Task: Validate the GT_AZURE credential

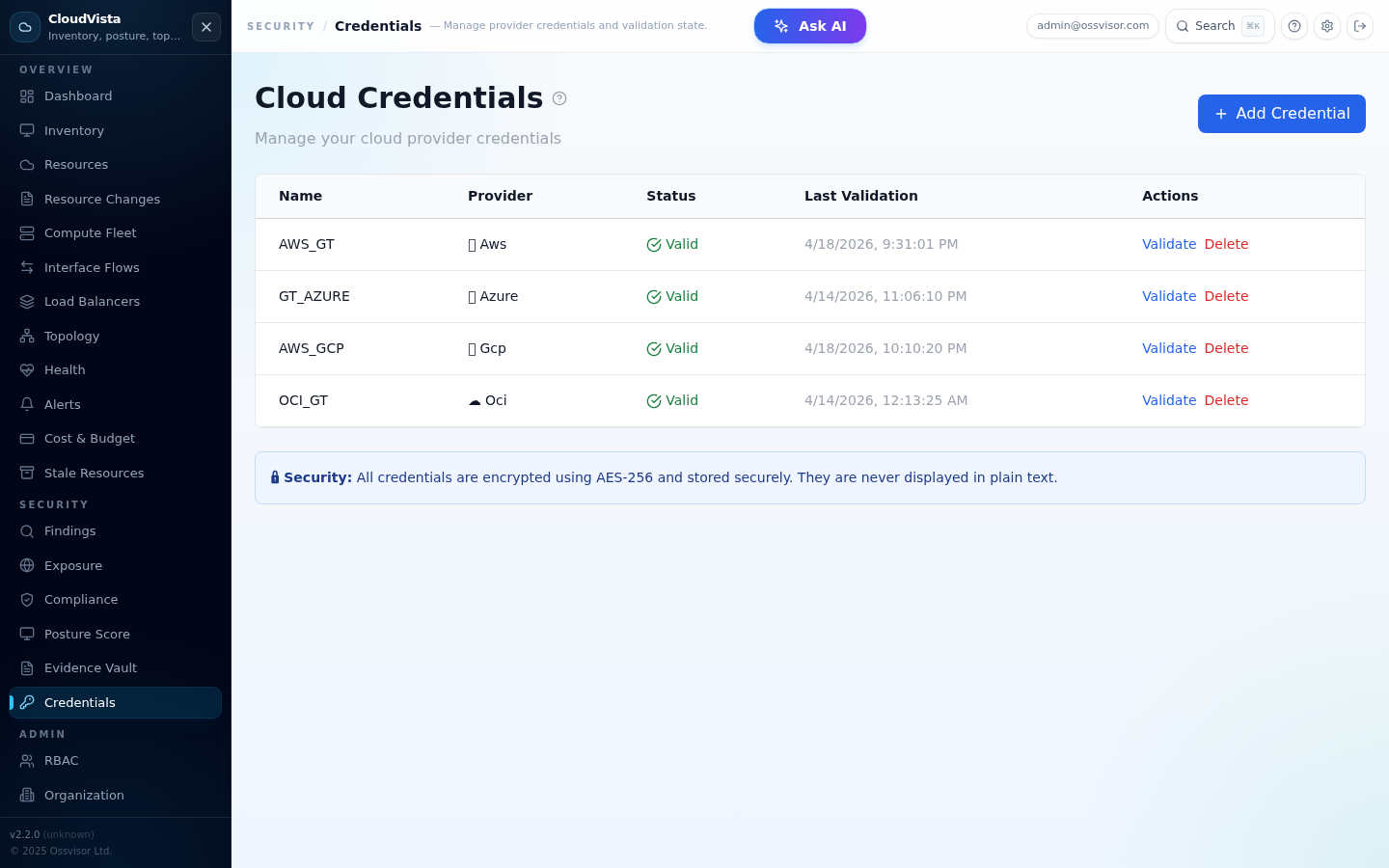Action: pos(1169,296)
